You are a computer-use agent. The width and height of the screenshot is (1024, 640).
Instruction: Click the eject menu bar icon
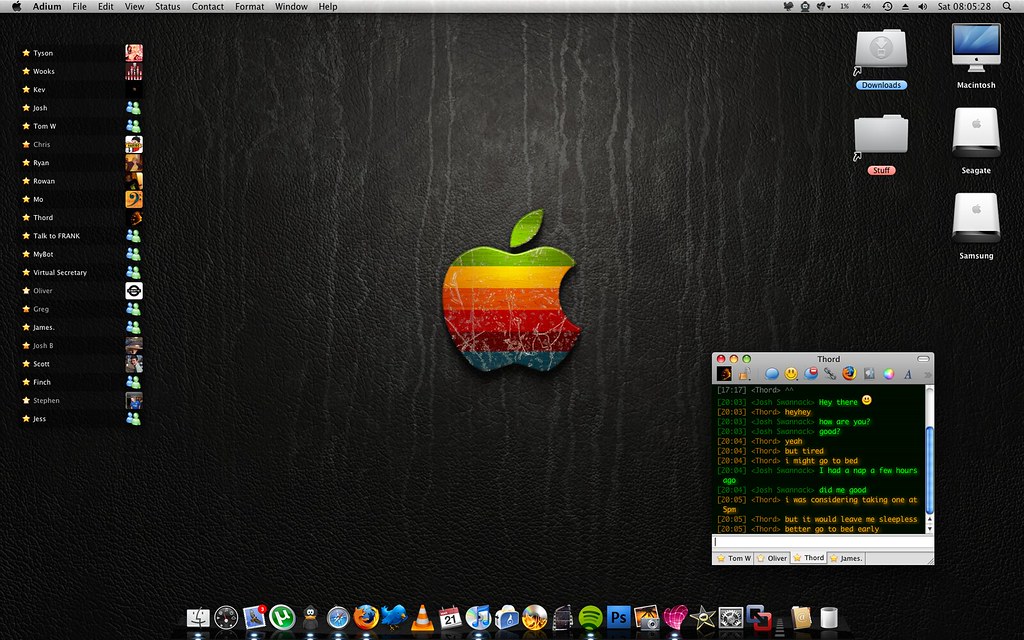pyautogui.click(x=905, y=7)
